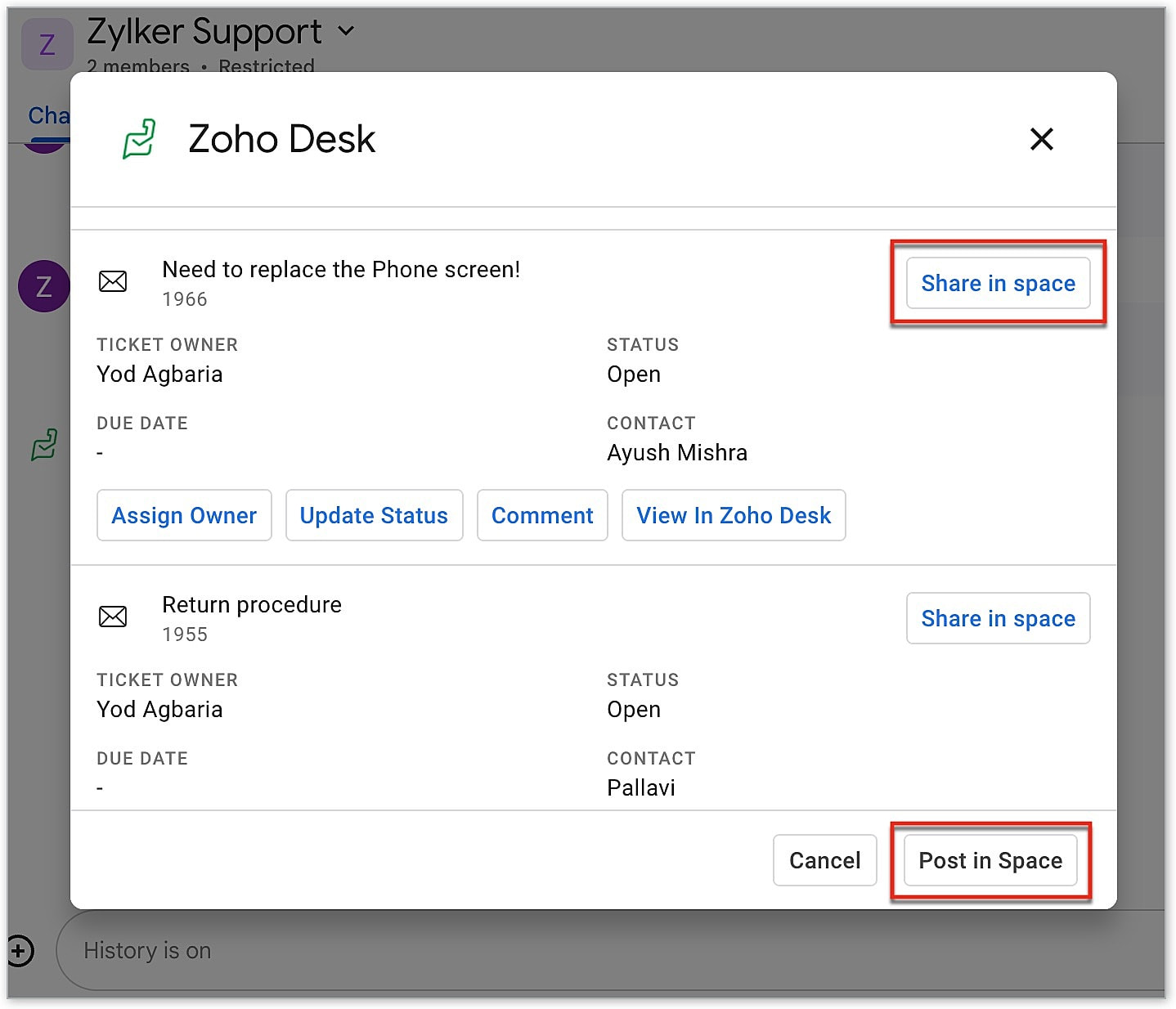Click the Assign Owner button
The height and width of the screenshot is (1009, 1176).
click(x=184, y=515)
